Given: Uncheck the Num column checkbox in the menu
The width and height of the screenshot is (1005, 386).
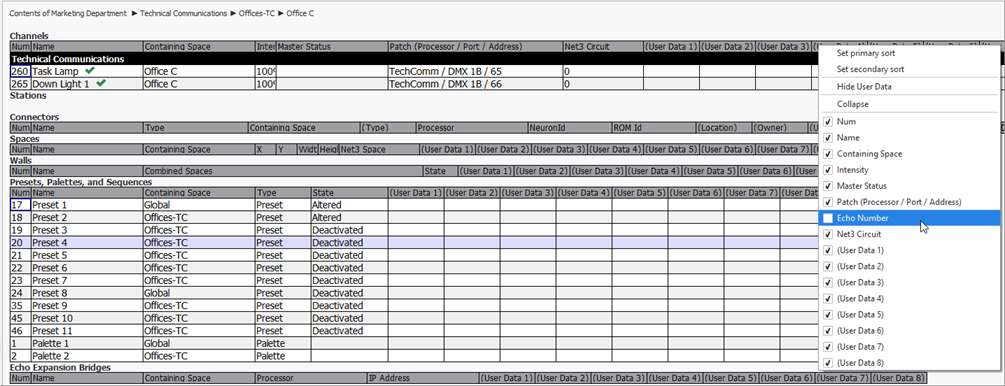Looking at the screenshot, I should pos(828,122).
